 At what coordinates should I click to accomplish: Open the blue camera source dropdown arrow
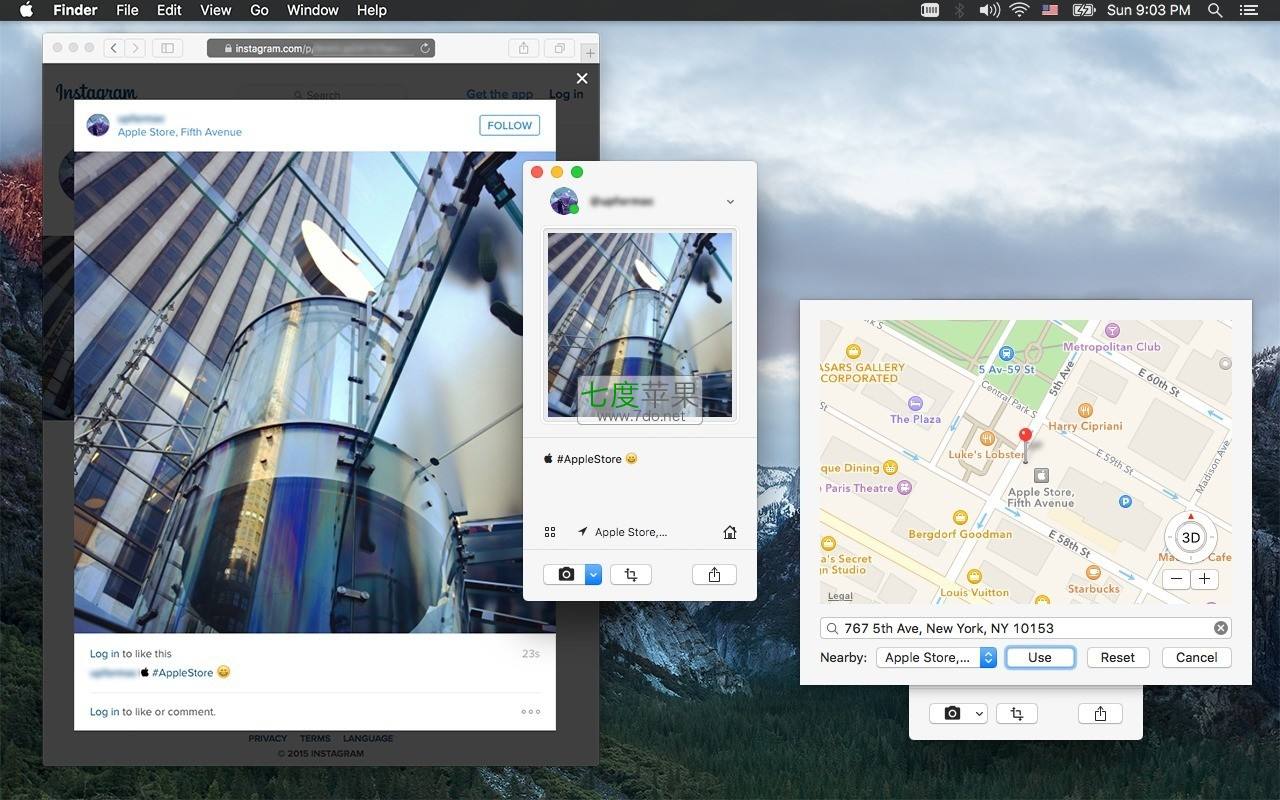click(593, 574)
